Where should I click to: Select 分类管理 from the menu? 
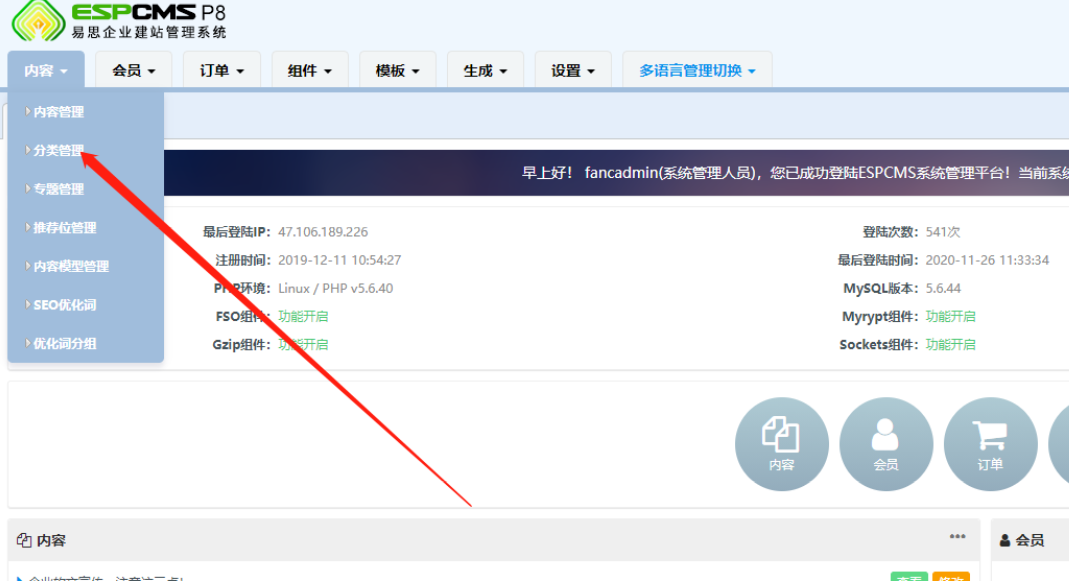point(58,151)
